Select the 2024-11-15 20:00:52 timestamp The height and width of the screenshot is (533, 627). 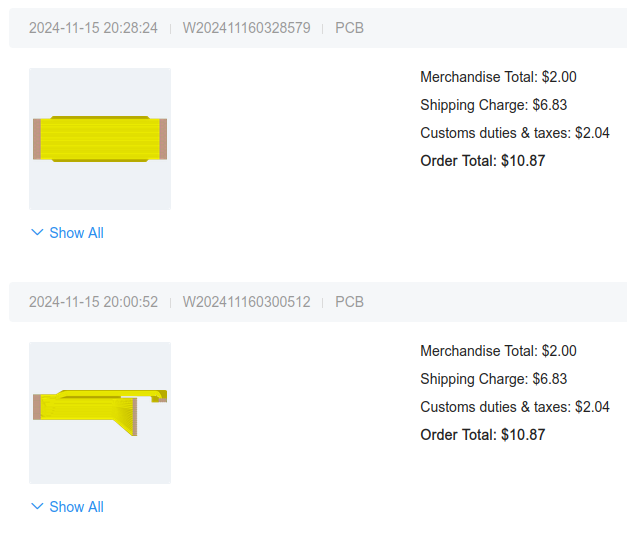[x=93, y=302]
